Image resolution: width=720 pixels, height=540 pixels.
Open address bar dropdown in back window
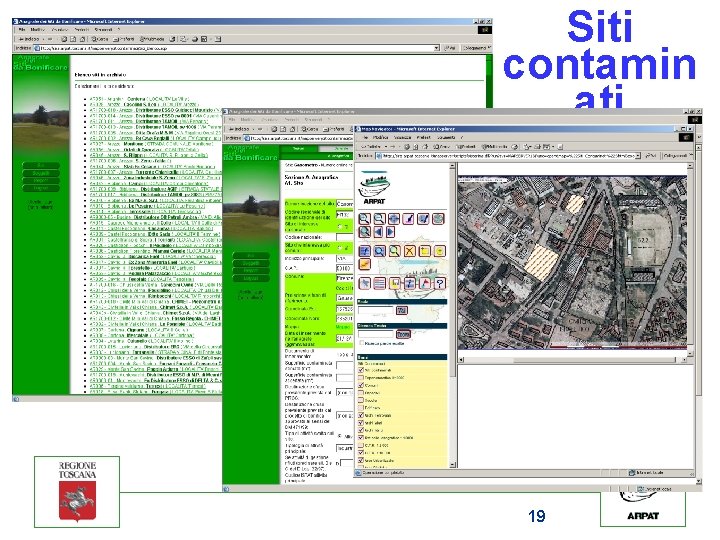tap(437, 48)
